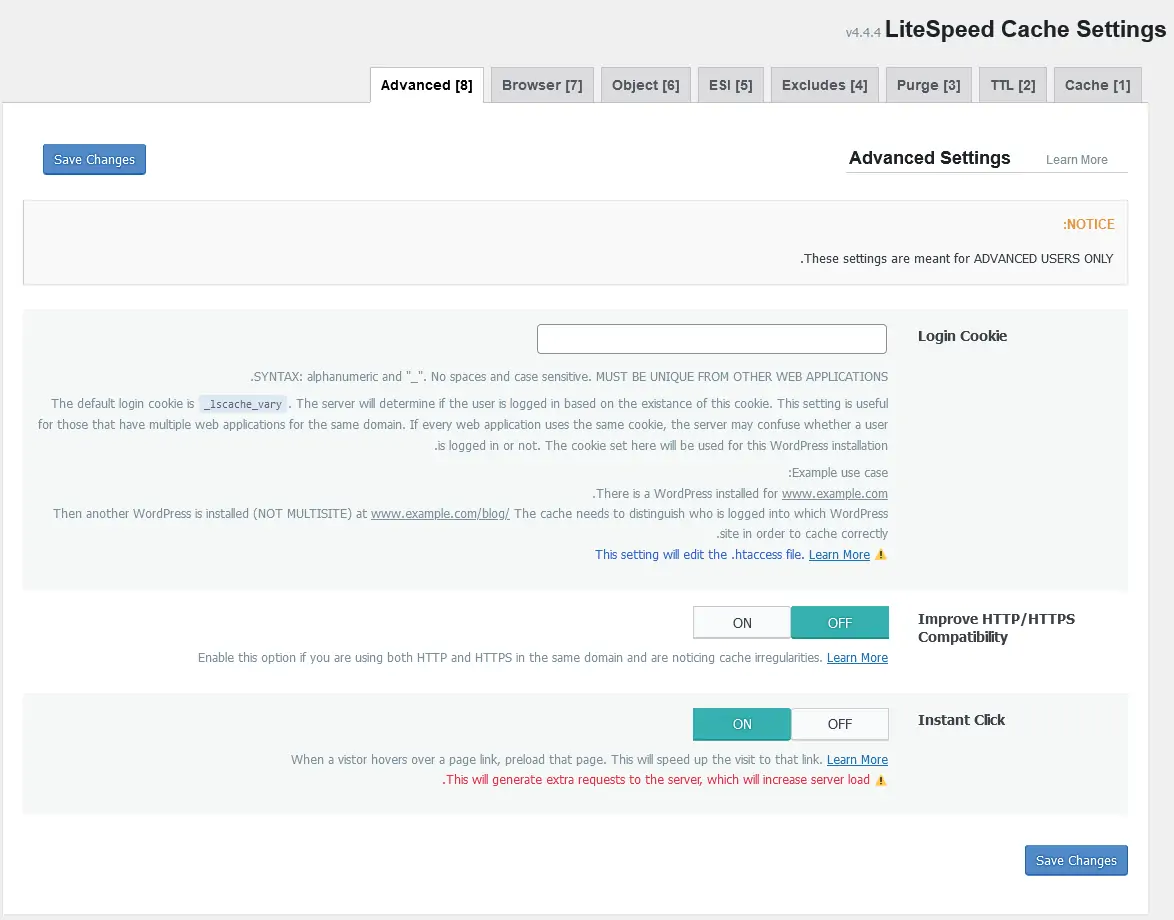Focus the Login Cookie input field
Screen dimensions: 1174x920
coord(712,339)
